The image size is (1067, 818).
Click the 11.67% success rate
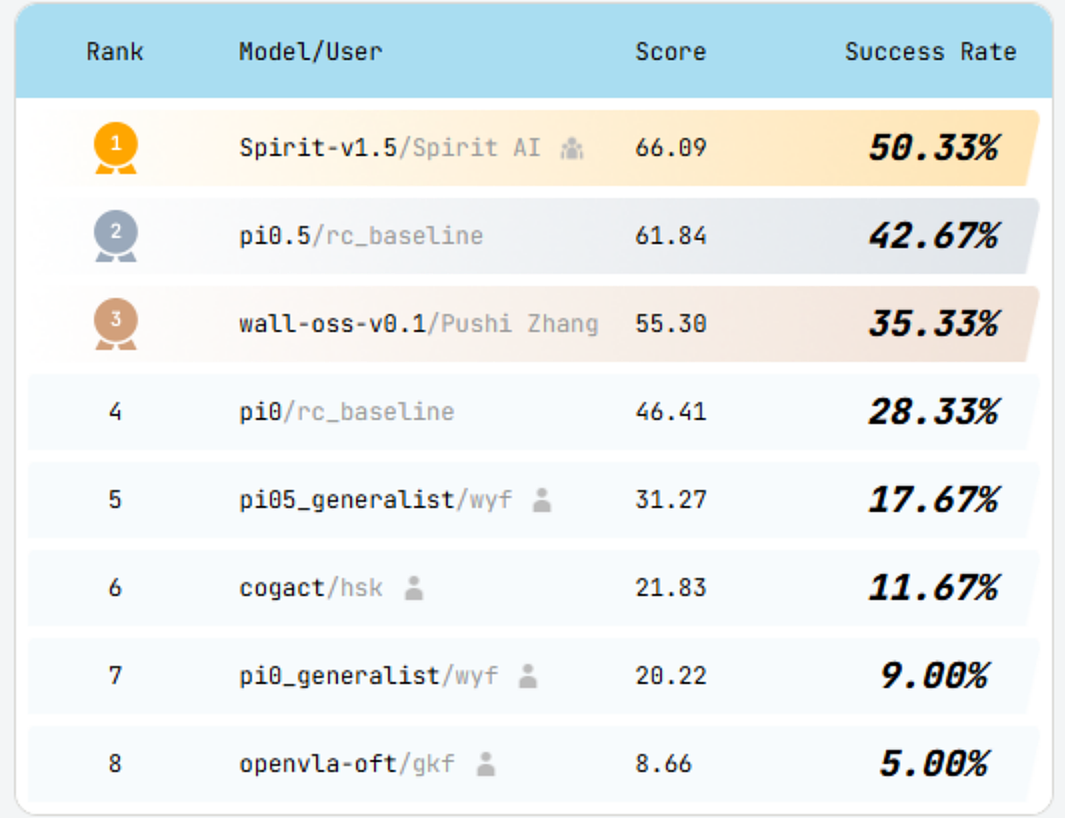(934, 588)
